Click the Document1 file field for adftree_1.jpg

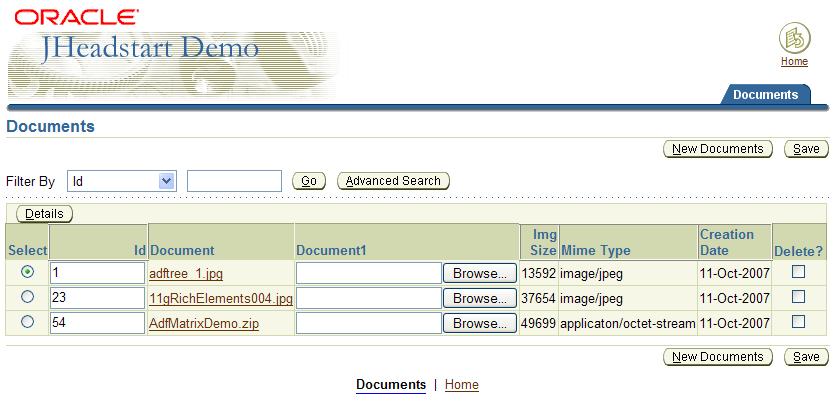click(x=369, y=273)
